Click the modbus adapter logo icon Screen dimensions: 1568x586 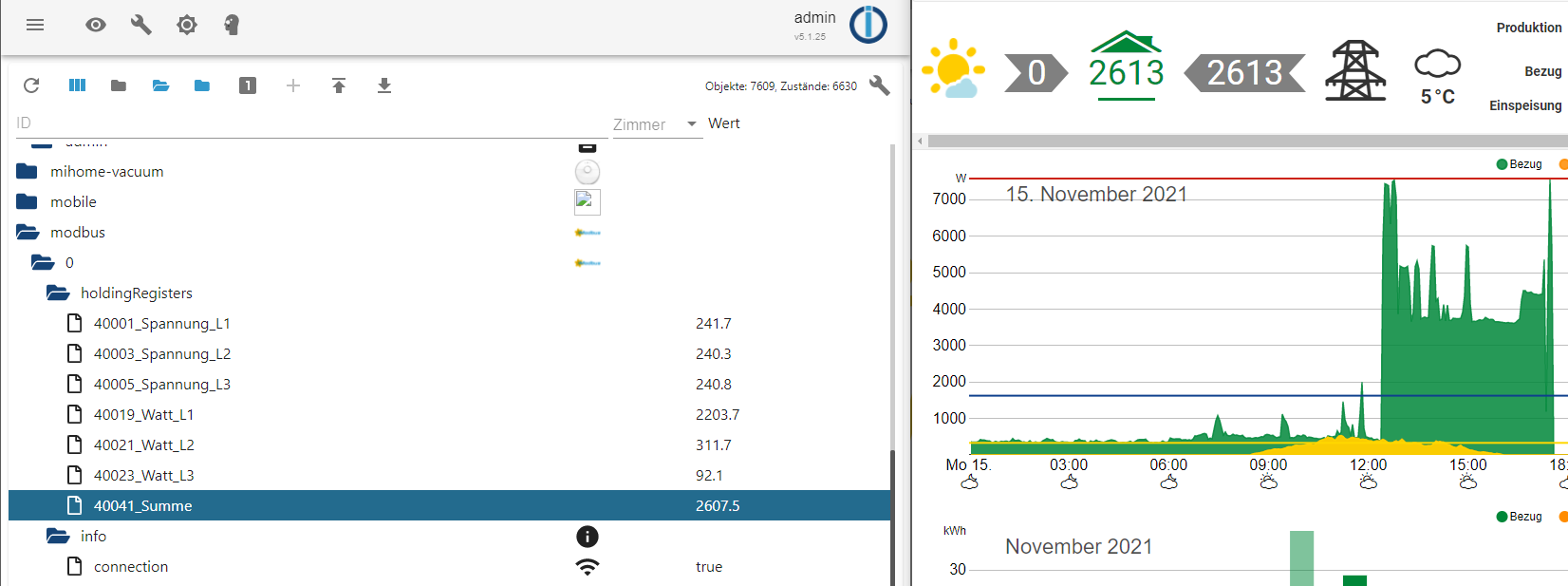[x=588, y=233]
